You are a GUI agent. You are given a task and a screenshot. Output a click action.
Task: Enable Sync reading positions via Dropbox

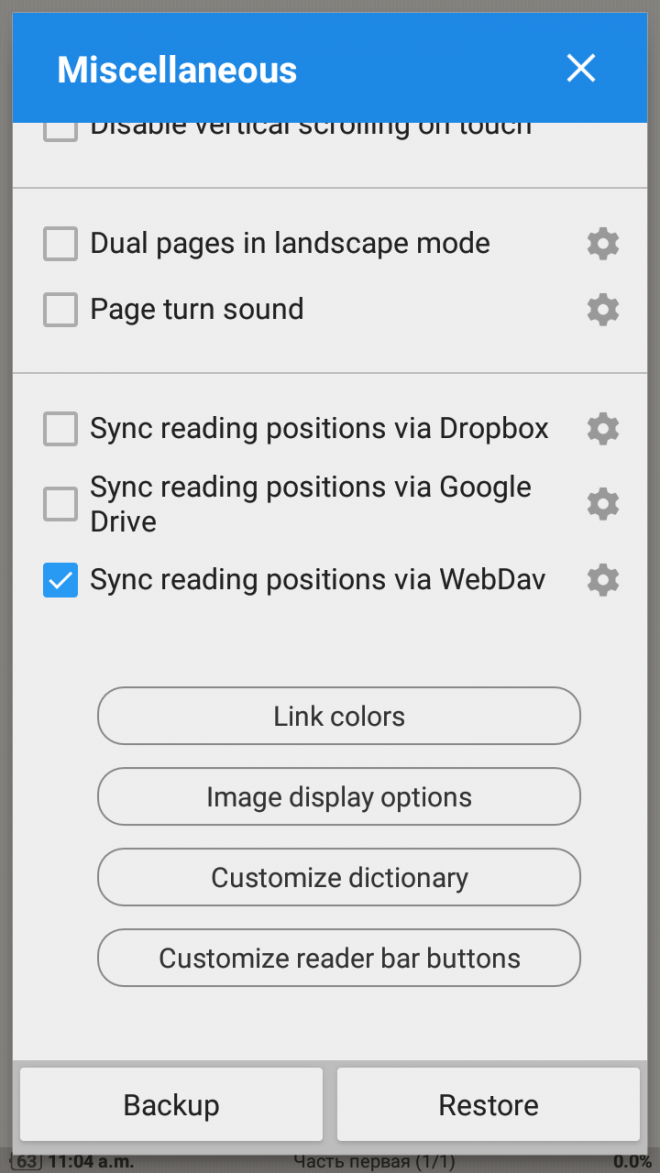(60, 428)
